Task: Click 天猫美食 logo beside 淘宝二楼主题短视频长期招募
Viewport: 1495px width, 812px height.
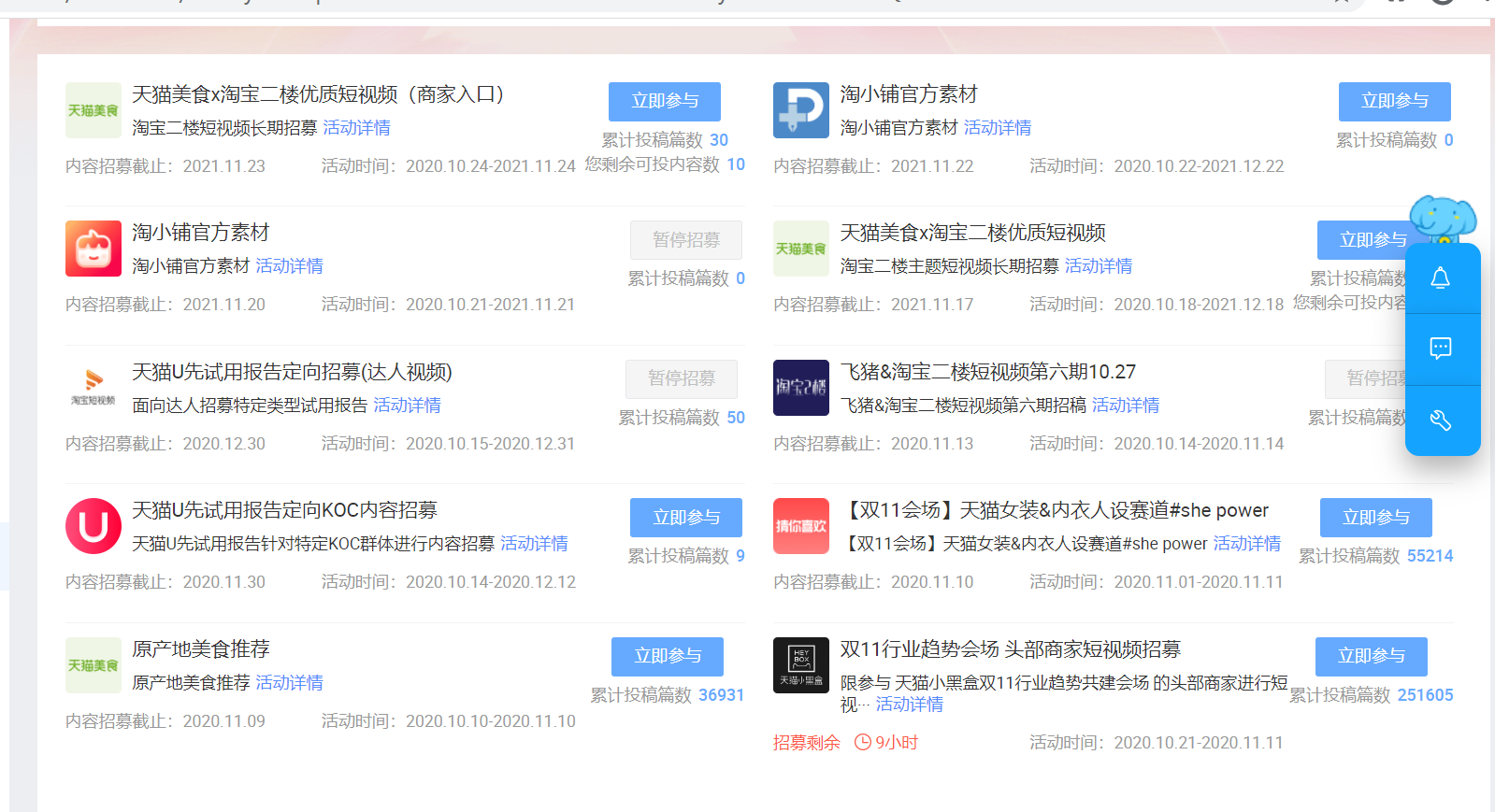Action: pos(801,249)
